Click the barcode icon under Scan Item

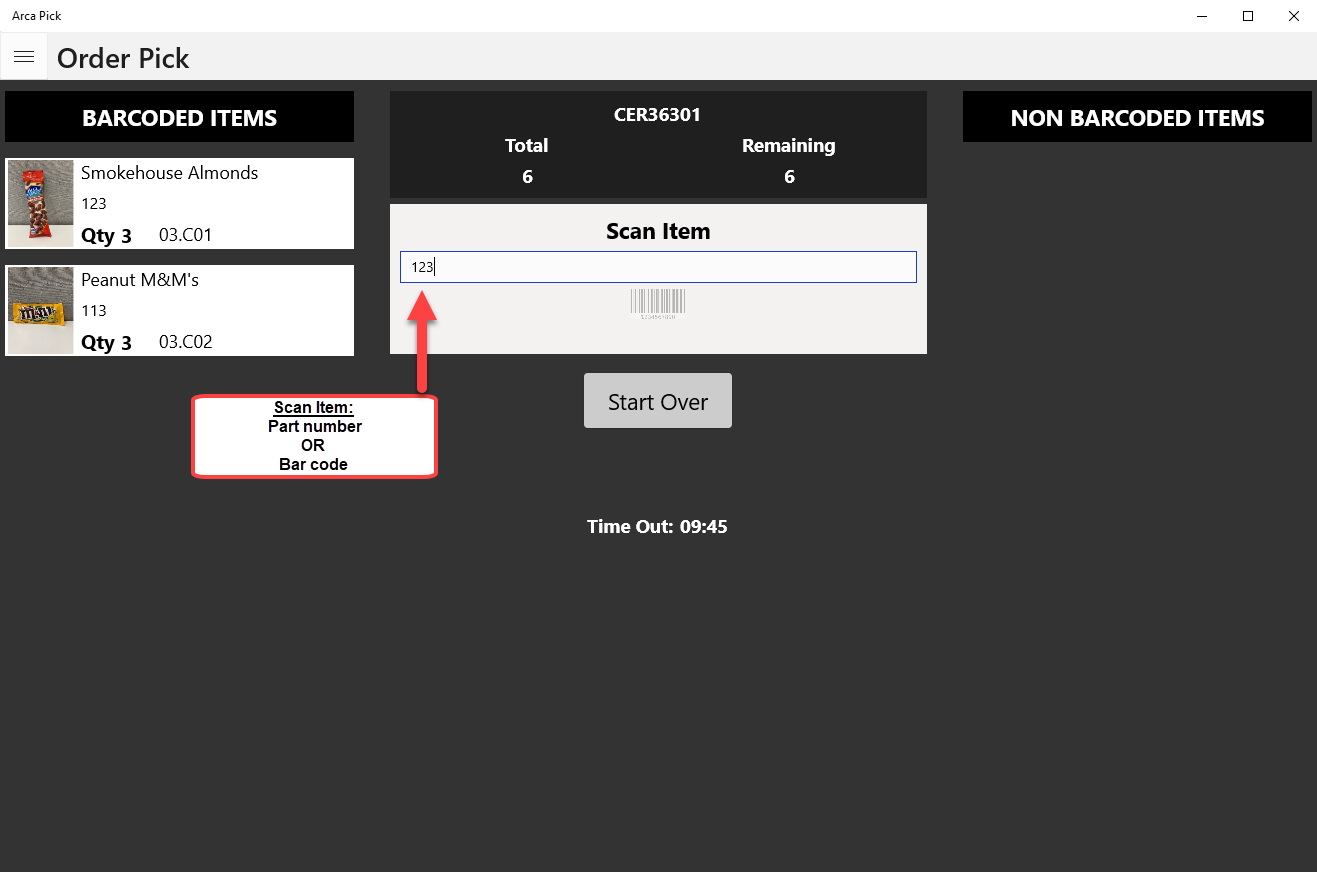(x=658, y=304)
